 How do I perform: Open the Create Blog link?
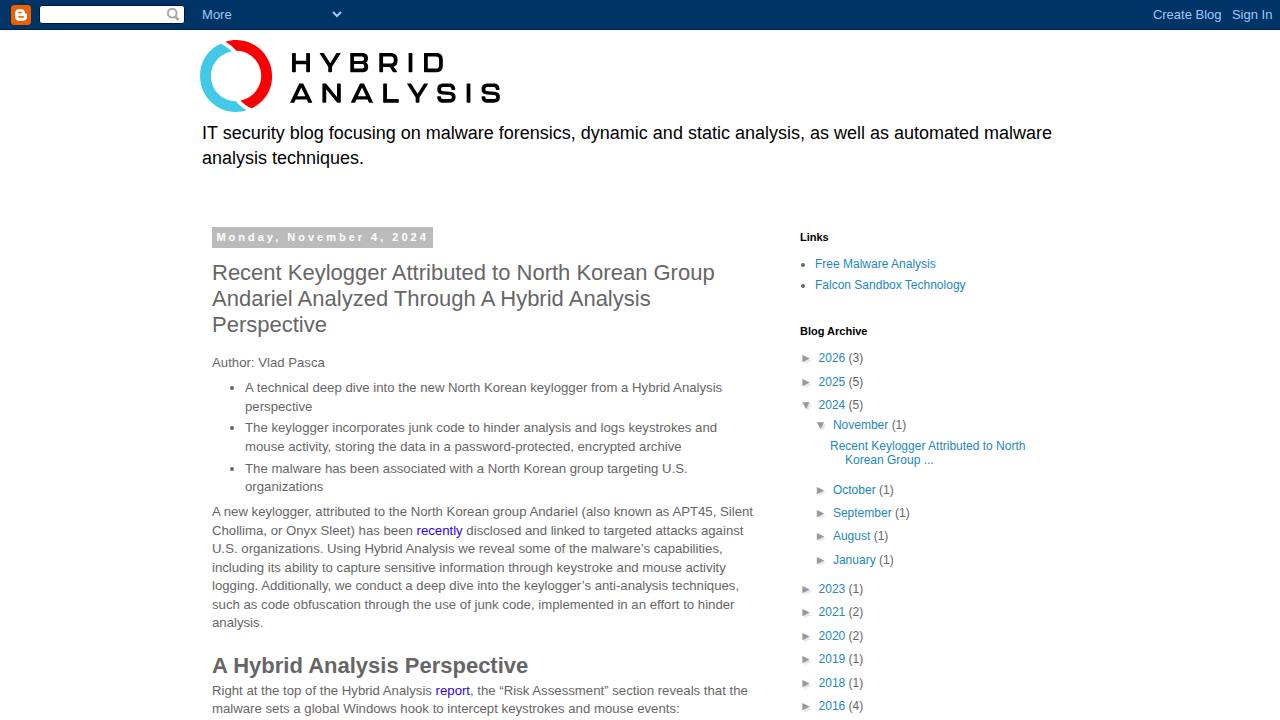coord(1187,14)
